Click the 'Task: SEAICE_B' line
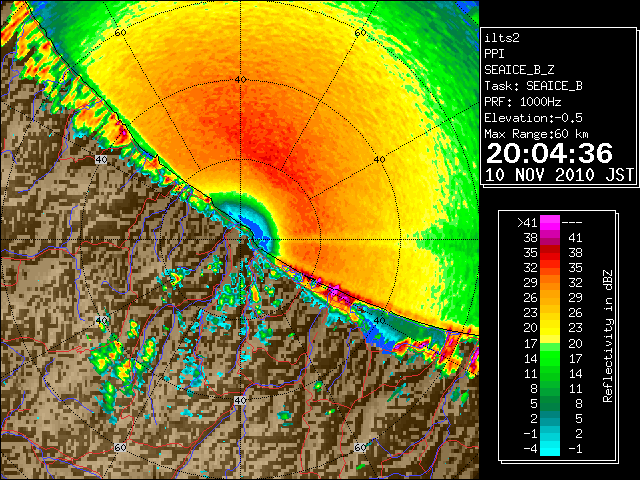The image size is (640, 480). click(533, 86)
